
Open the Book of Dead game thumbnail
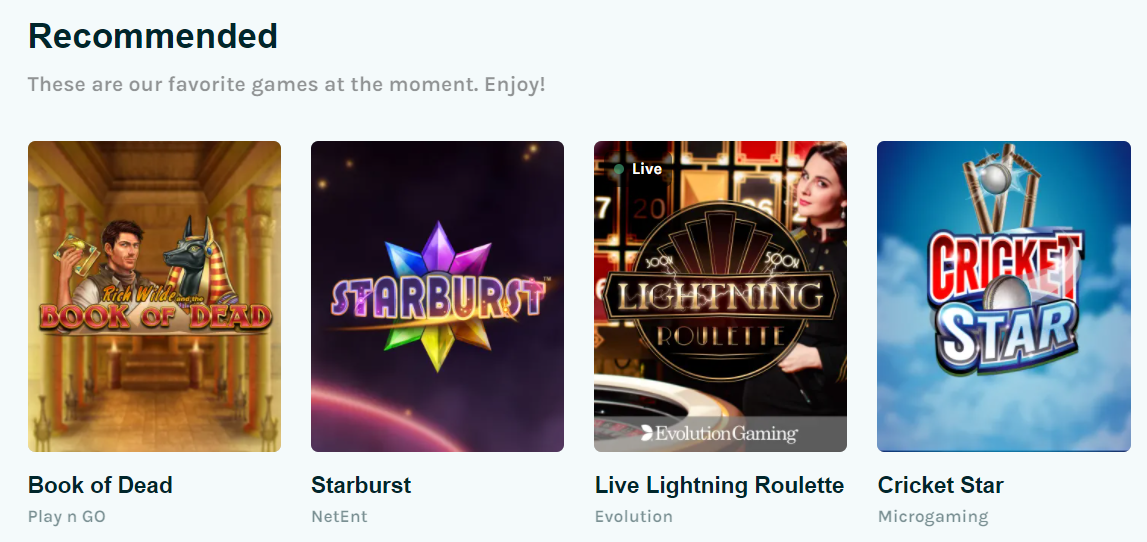(154, 296)
